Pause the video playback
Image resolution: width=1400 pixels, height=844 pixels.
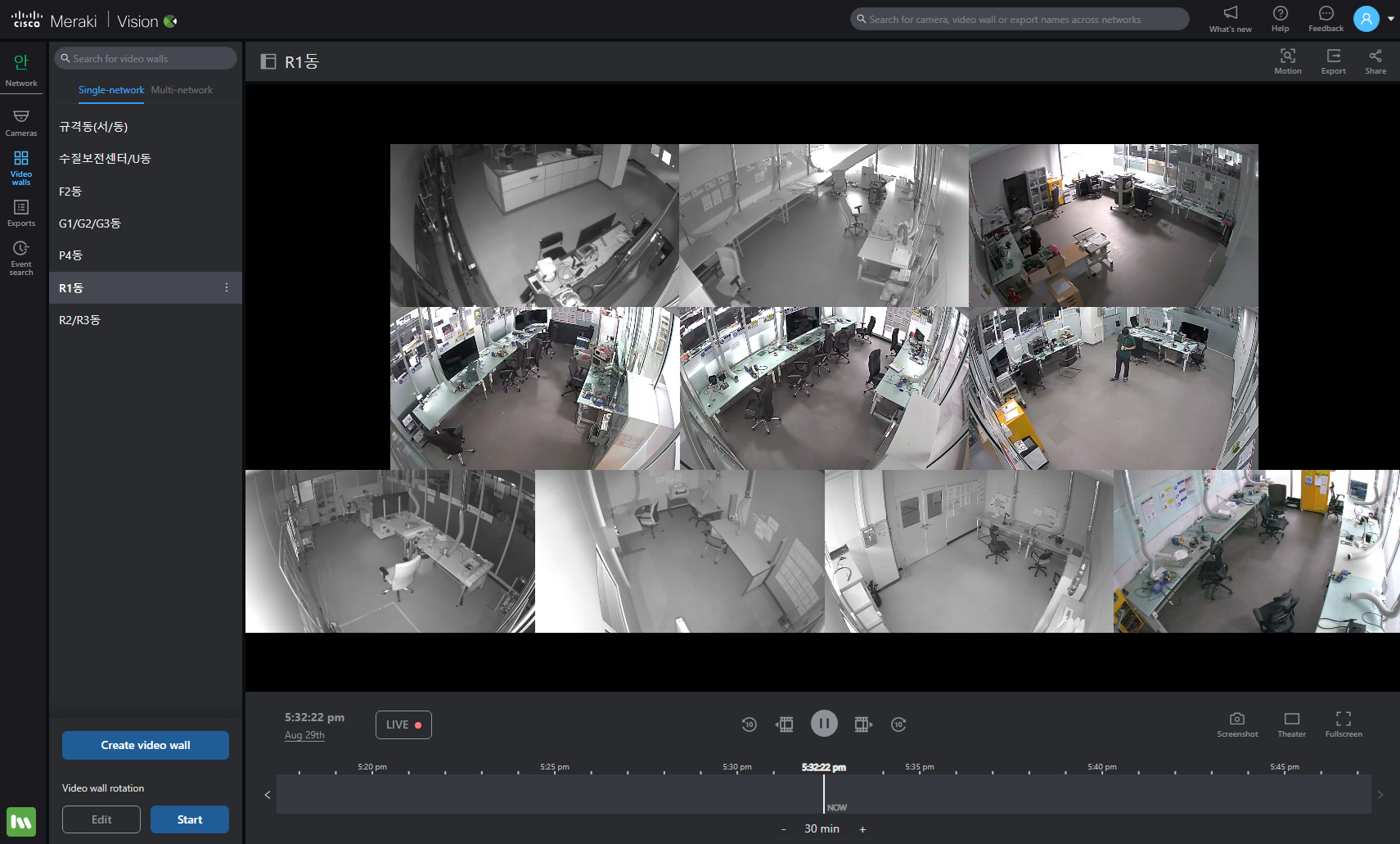point(824,724)
